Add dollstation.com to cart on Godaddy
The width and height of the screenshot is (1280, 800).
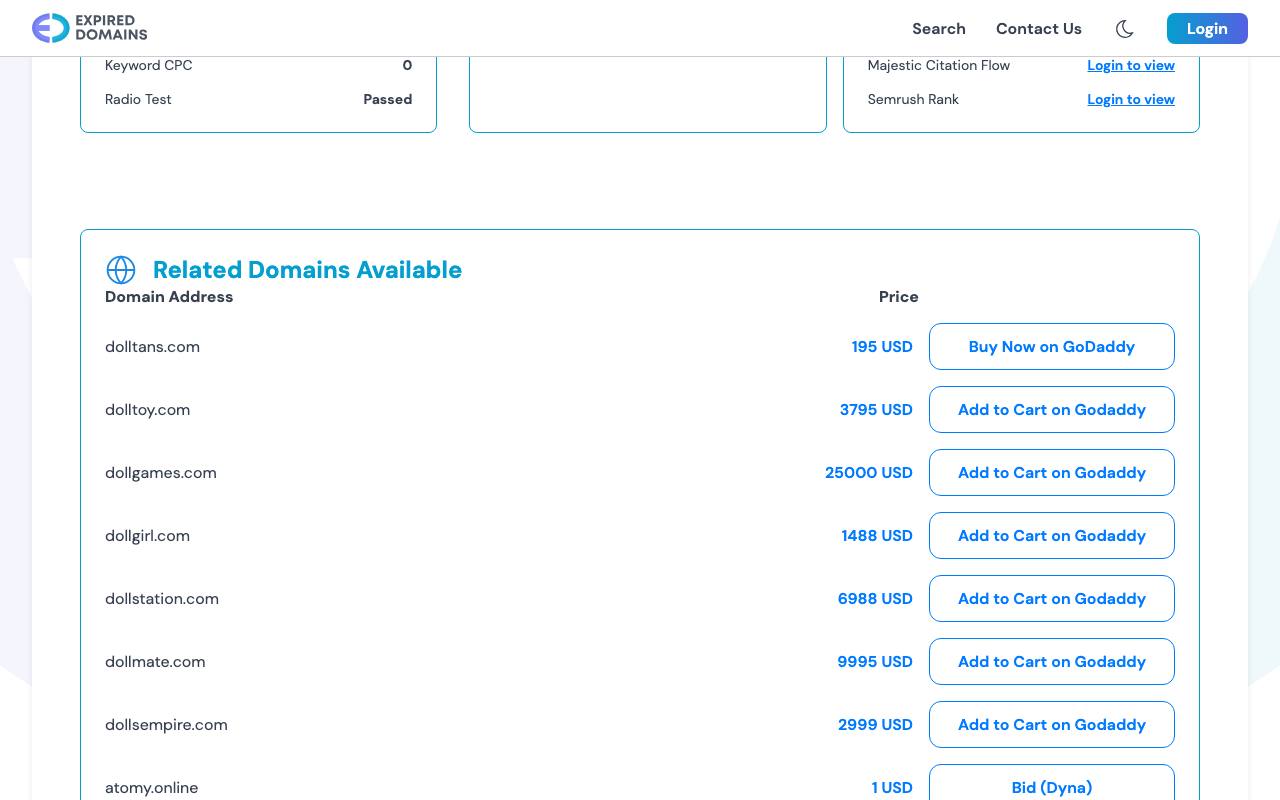coord(1051,599)
